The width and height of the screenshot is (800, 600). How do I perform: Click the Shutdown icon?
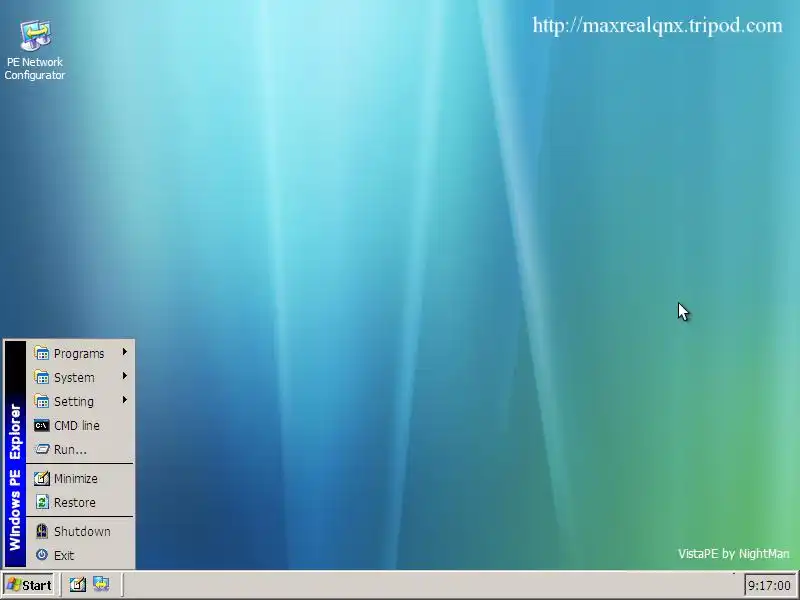(x=42, y=531)
